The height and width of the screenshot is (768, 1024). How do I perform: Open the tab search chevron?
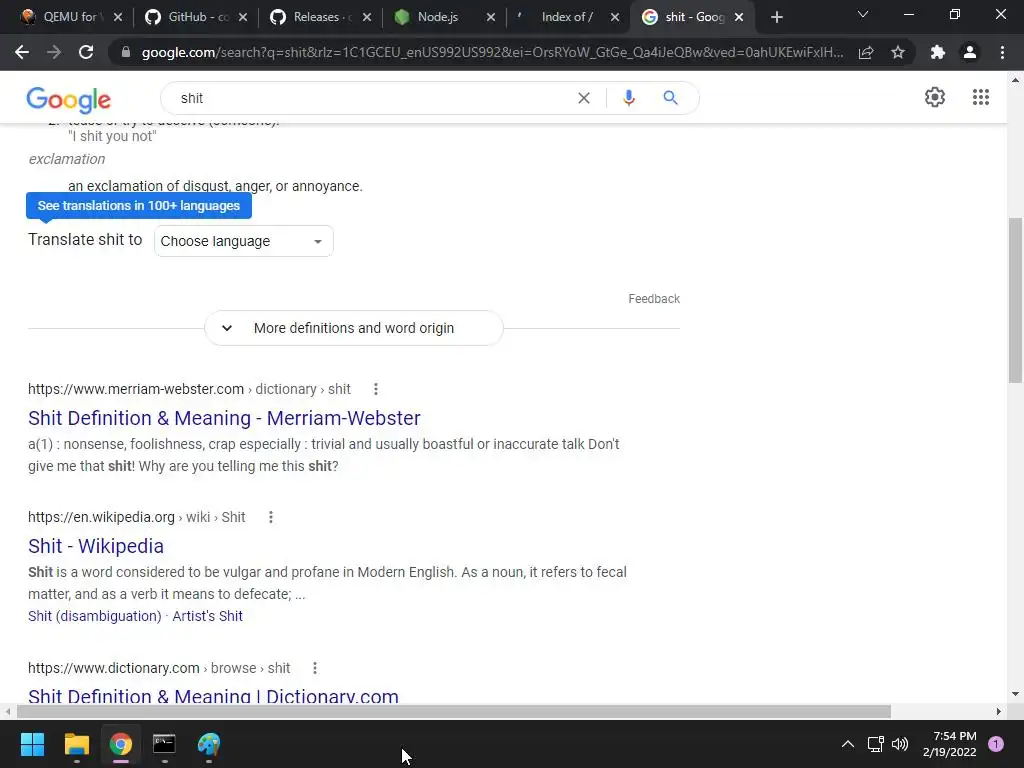tap(863, 14)
